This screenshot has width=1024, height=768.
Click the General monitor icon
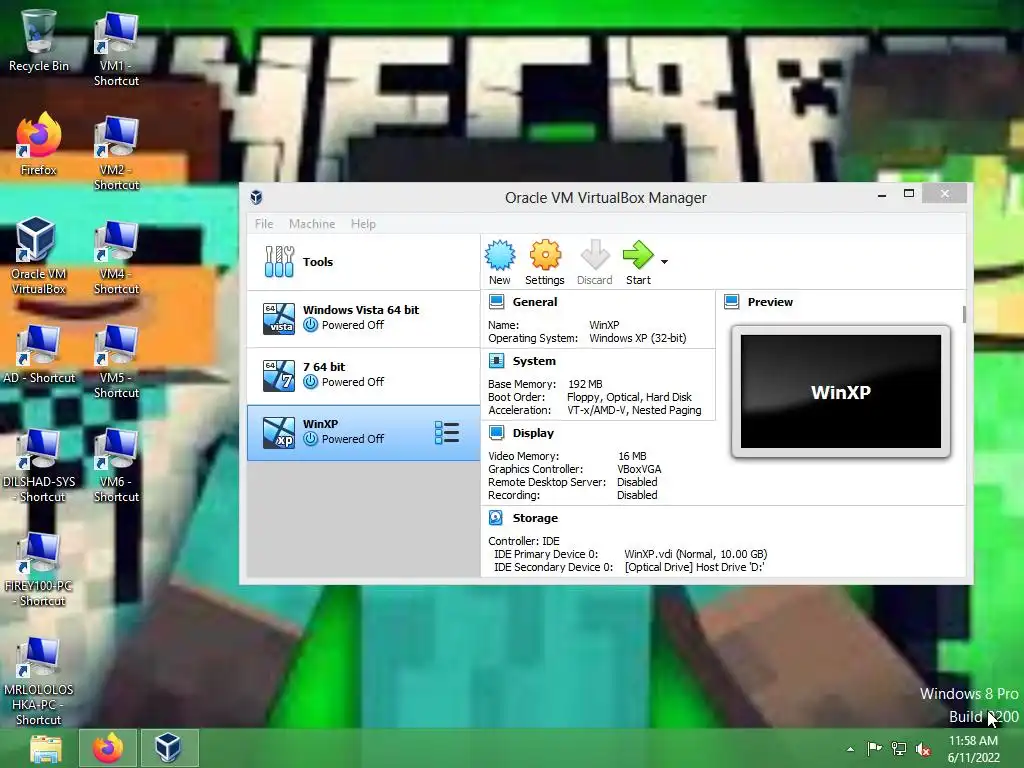(x=496, y=302)
